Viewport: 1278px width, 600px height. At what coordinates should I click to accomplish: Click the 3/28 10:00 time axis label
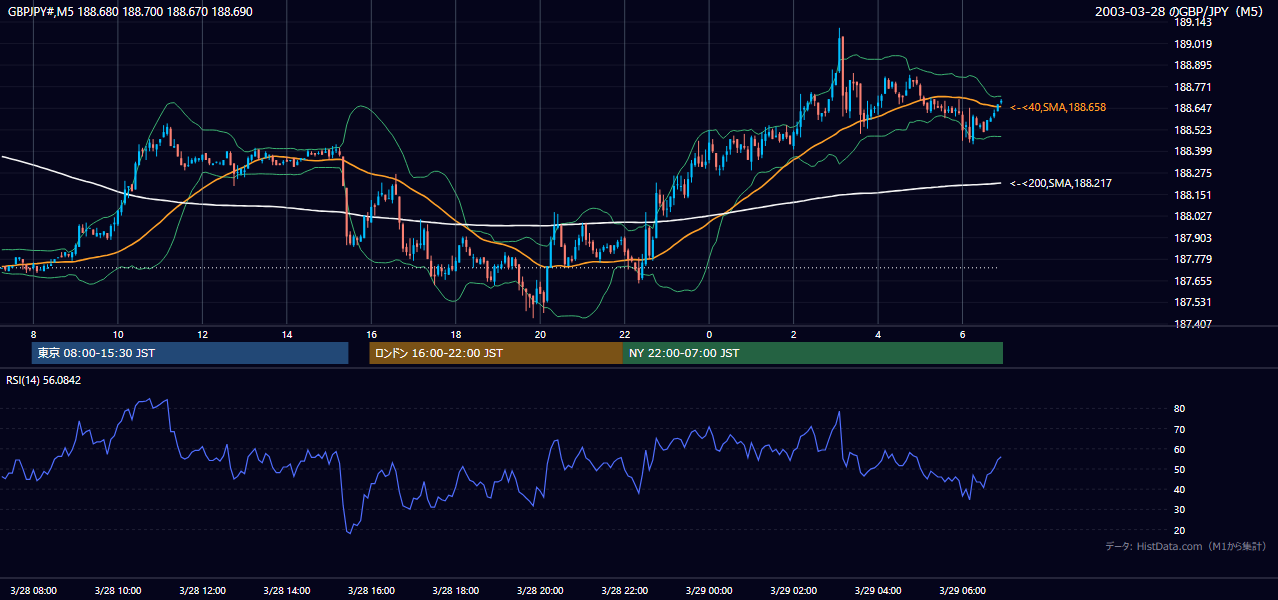click(x=118, y=591)
